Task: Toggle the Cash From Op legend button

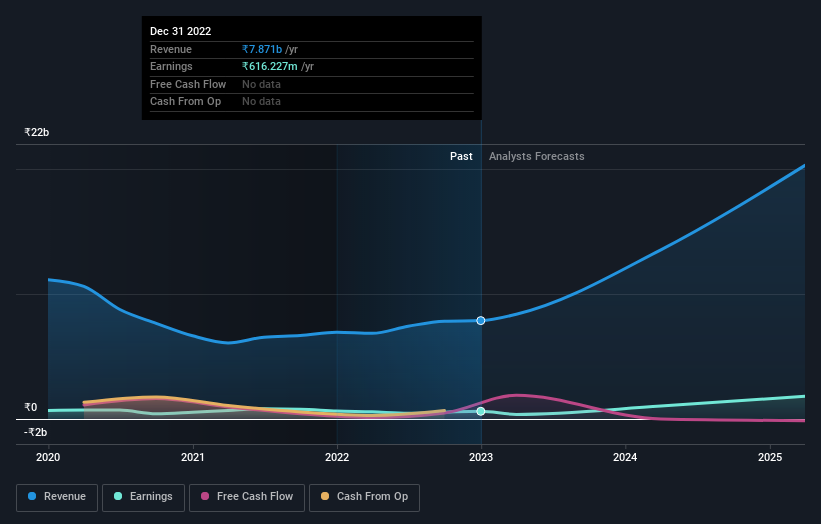Action: click(x=364, y=497)
